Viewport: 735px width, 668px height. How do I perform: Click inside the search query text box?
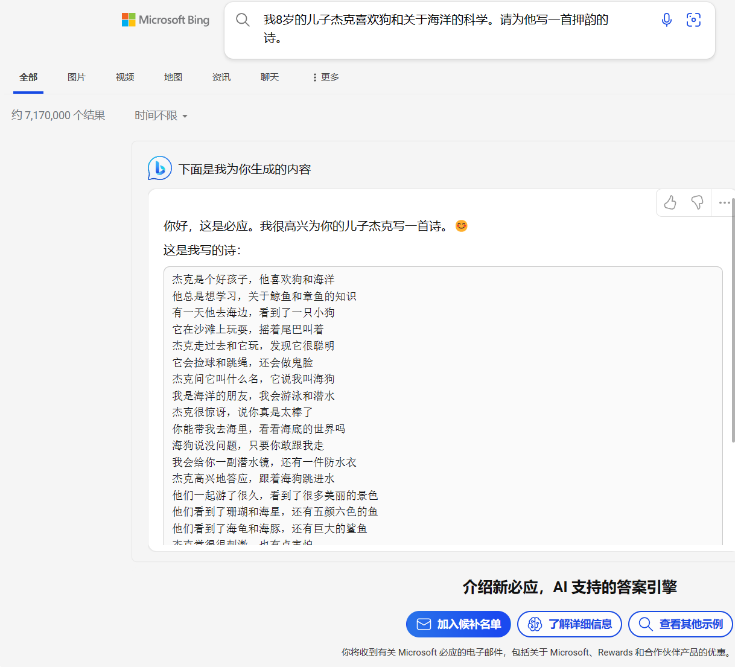click(x=440, y=29)
